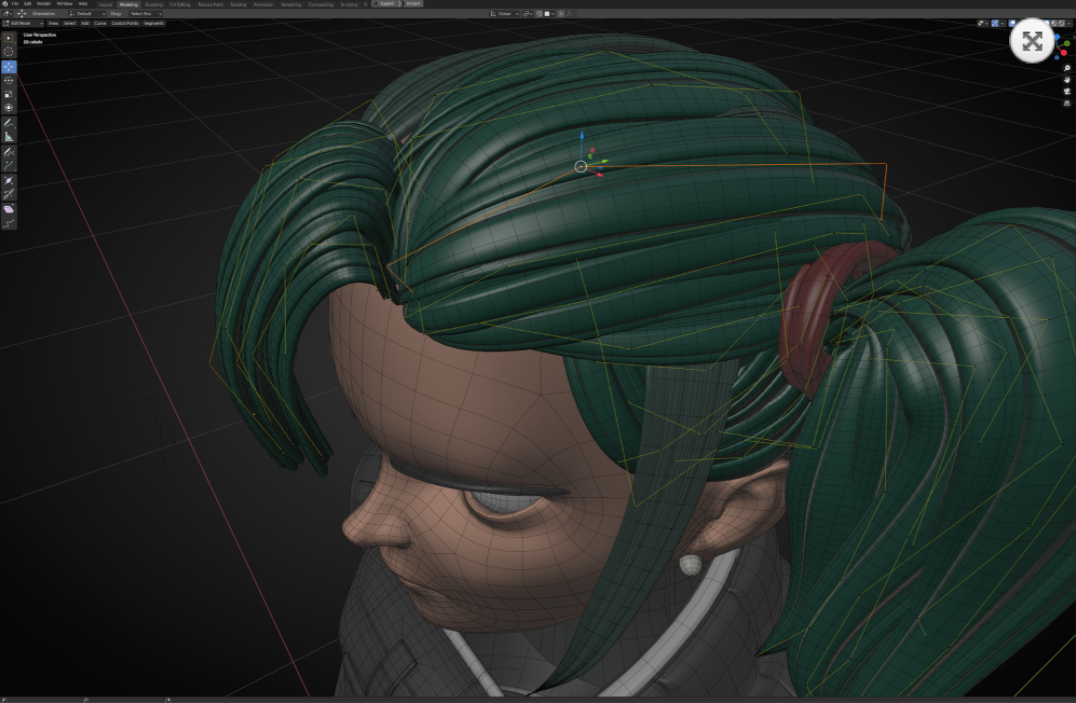Switch to the Layout workspace tab
This screenshot has width=1076, height=703.
[x=105, y=4]
